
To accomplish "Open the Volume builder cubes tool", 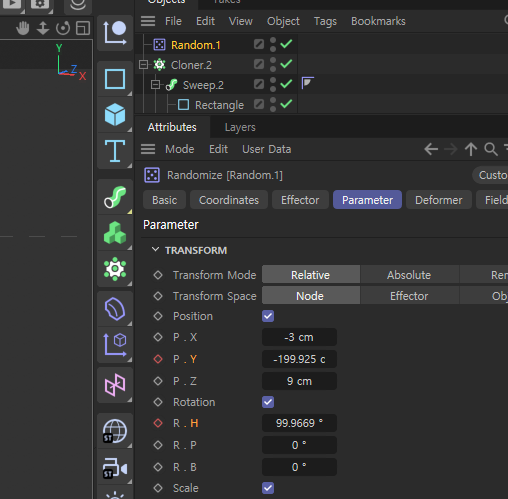I will (115, 233).
